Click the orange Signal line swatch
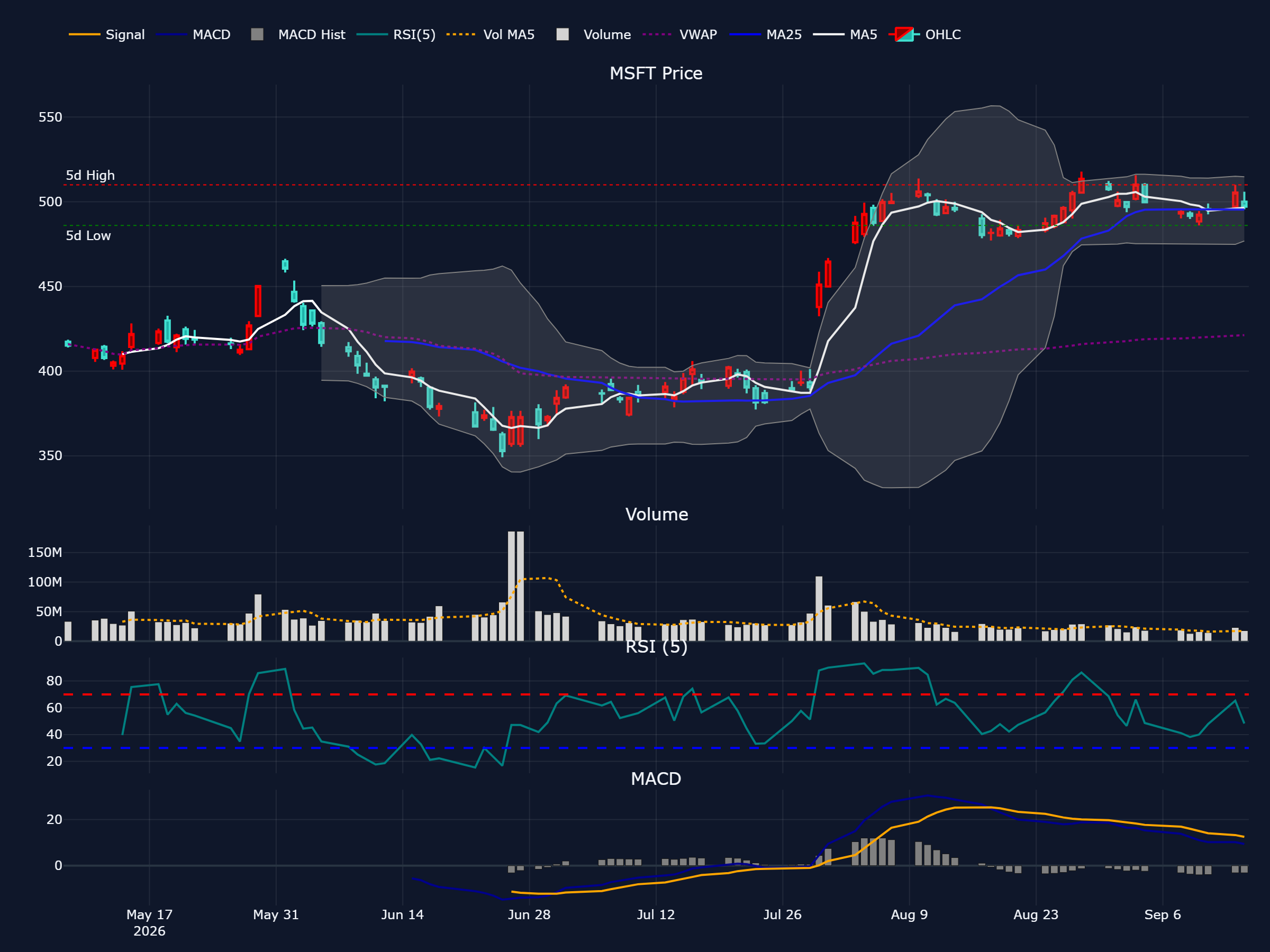 click(84, 34)
